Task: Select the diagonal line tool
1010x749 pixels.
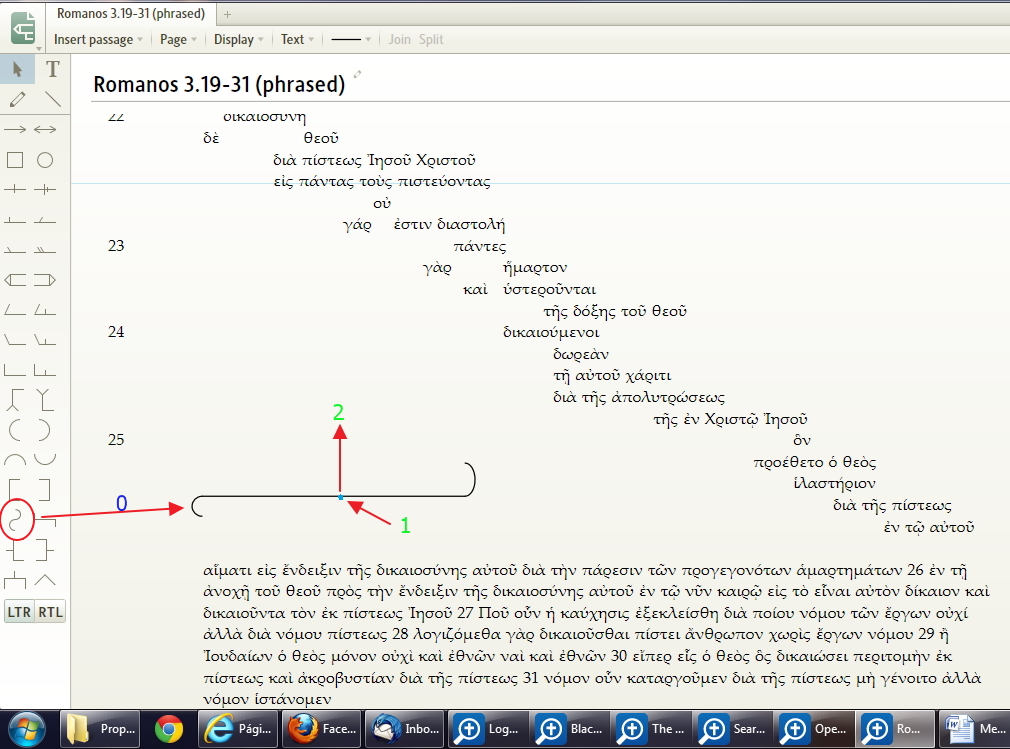Action: (52, 99)
